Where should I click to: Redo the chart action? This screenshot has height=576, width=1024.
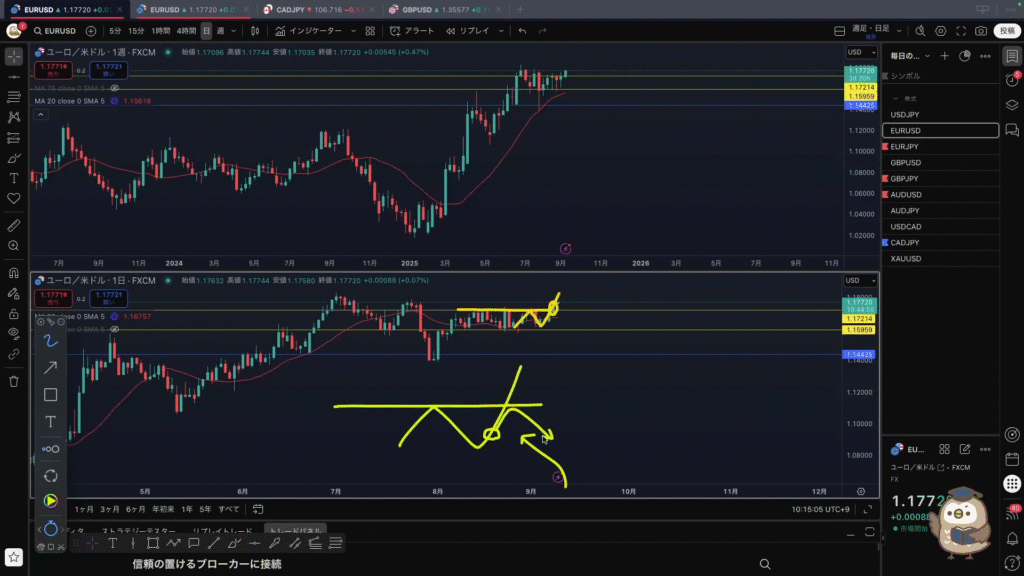[543, 31]
